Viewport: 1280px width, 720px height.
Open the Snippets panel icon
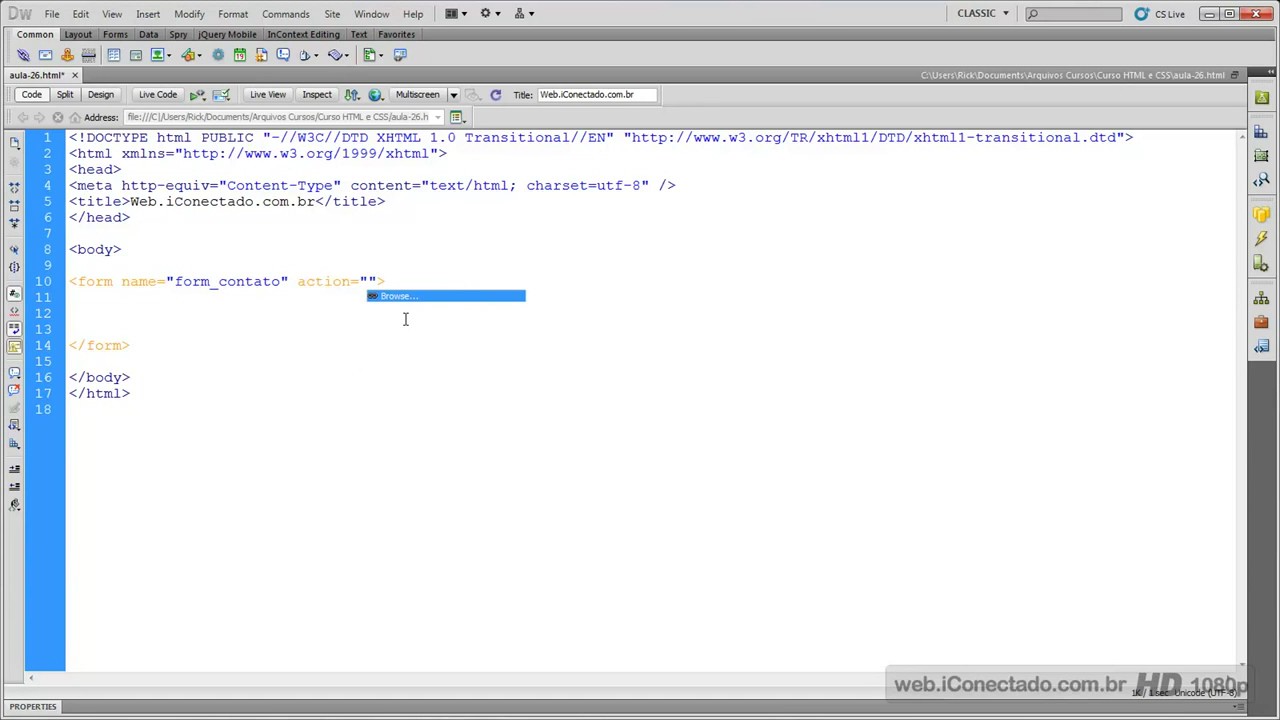pos(1261,346)
